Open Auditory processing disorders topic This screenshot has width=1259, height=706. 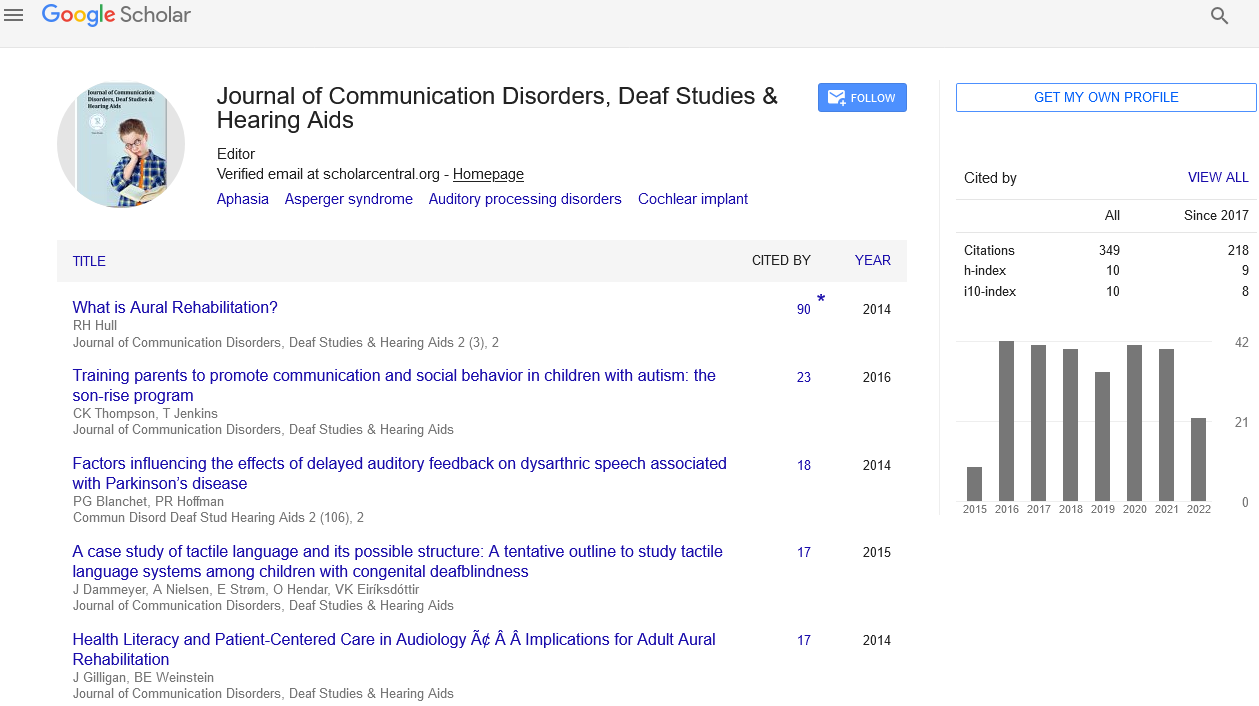pyautogui.click(x=525, y=199)
